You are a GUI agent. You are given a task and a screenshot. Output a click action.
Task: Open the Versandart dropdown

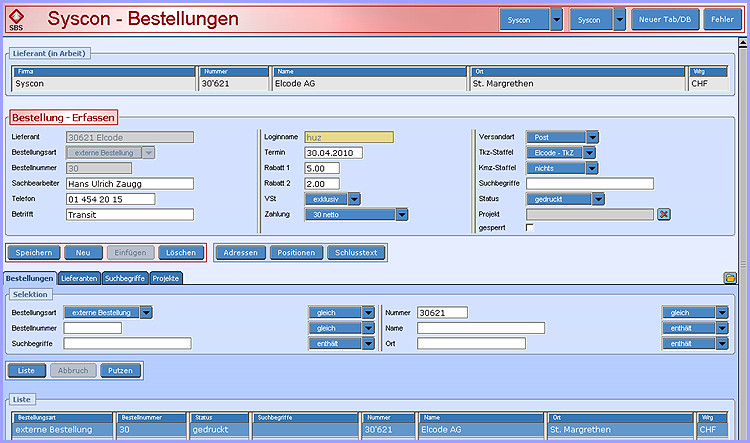point(592,137)
